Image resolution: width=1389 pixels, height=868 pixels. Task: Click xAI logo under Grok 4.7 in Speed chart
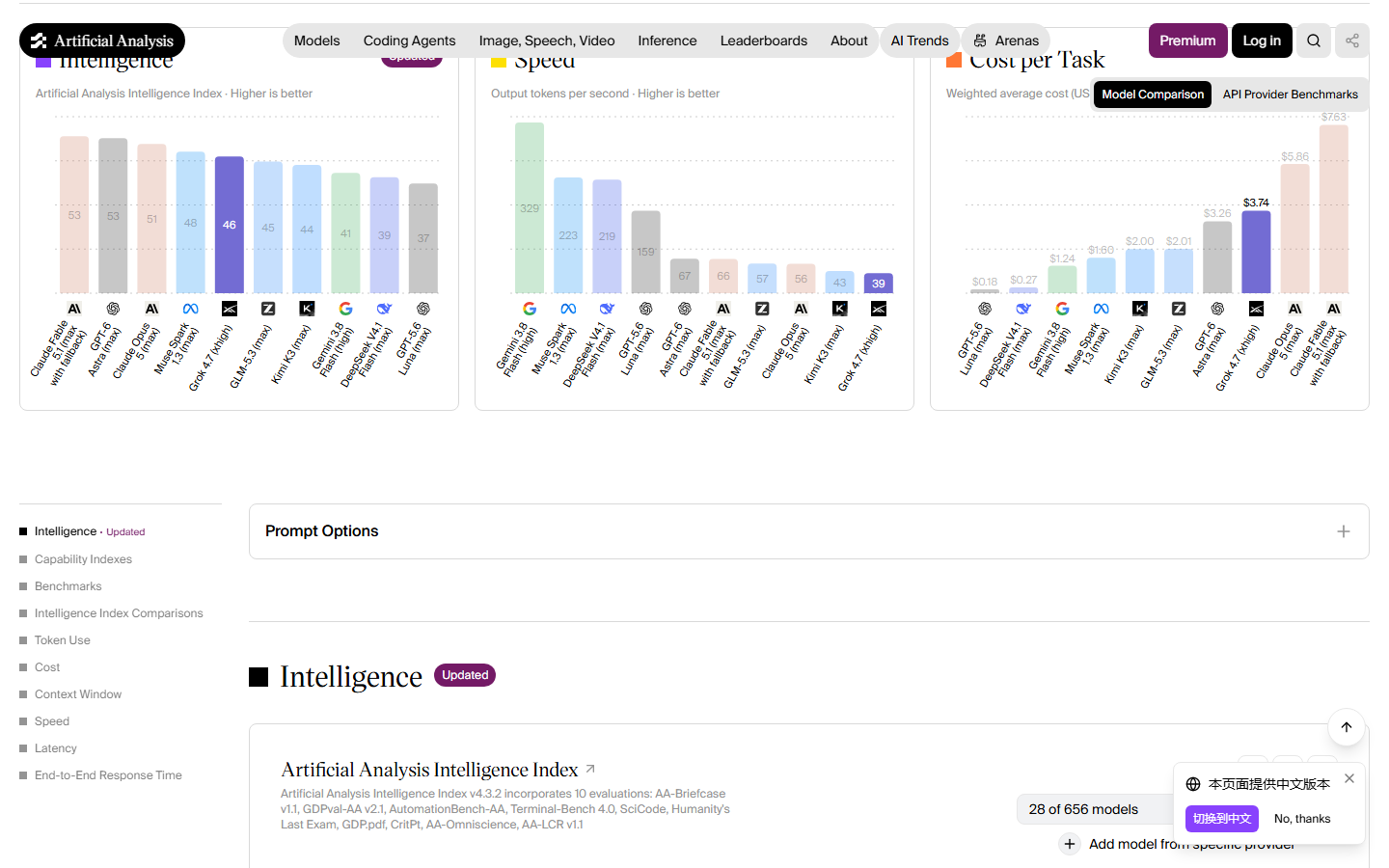878,309
